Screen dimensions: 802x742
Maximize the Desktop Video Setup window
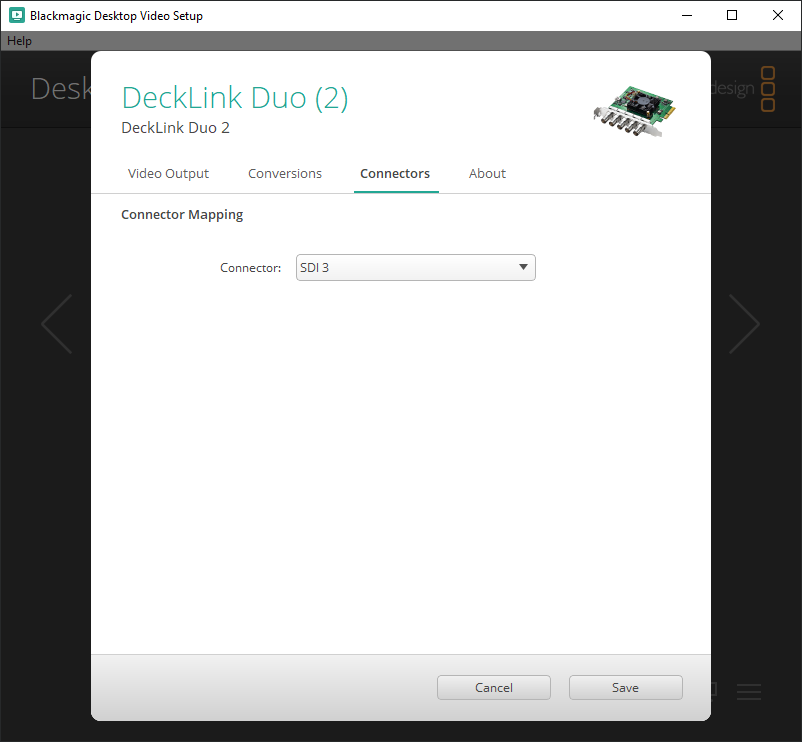click(732, 15)
